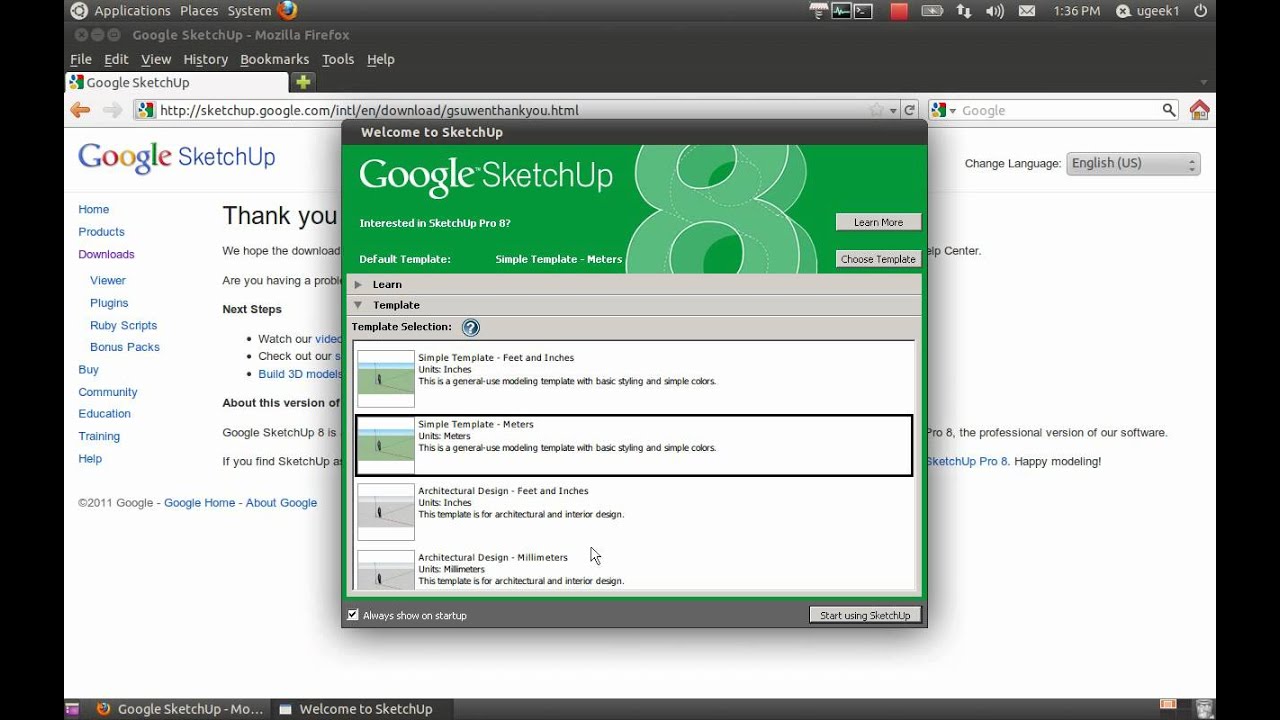Click the Template Selection help icon
The width and height of the screenshot is (1280, 720).
tap(471, 327)
